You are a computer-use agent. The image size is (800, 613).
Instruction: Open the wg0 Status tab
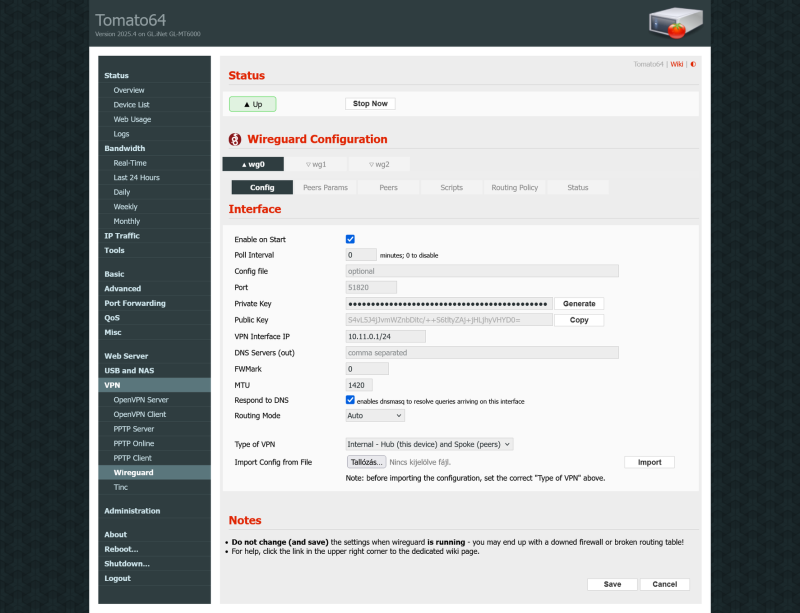pyautogui.click(x=578, y=187)
